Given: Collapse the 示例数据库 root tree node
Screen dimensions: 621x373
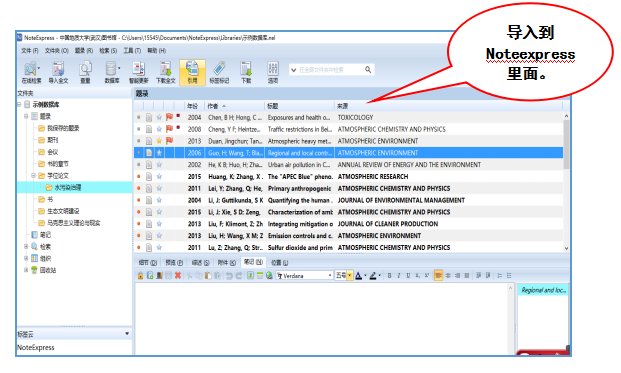Looking at the screenshot, I should pos(19,105).
